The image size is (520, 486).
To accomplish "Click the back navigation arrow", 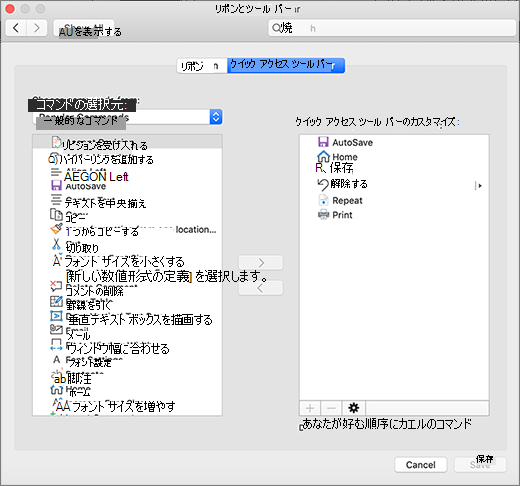I will click(16, 28).
